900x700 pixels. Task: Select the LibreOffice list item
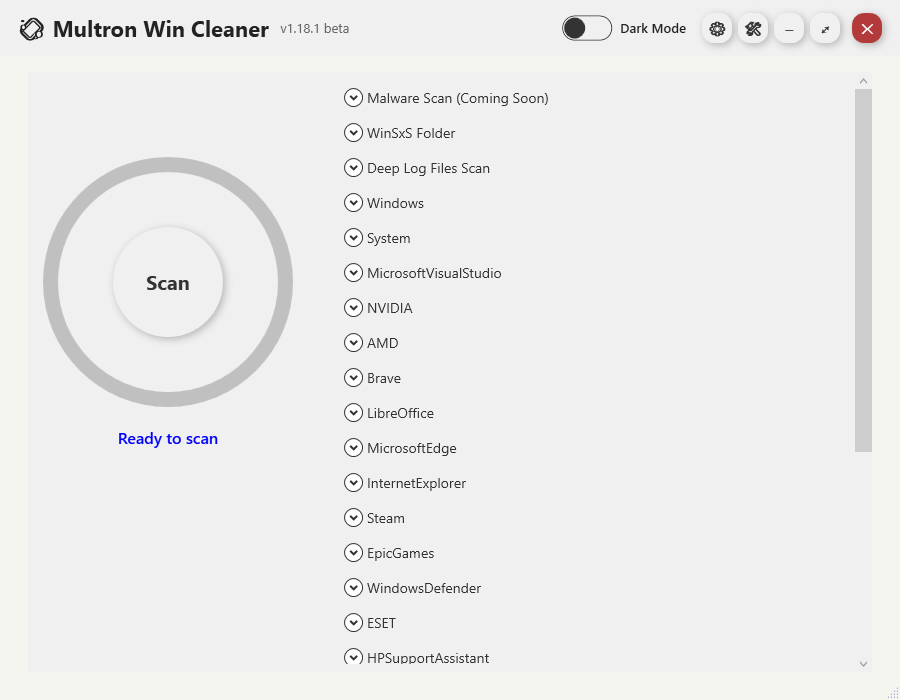(x=400, y=413)
